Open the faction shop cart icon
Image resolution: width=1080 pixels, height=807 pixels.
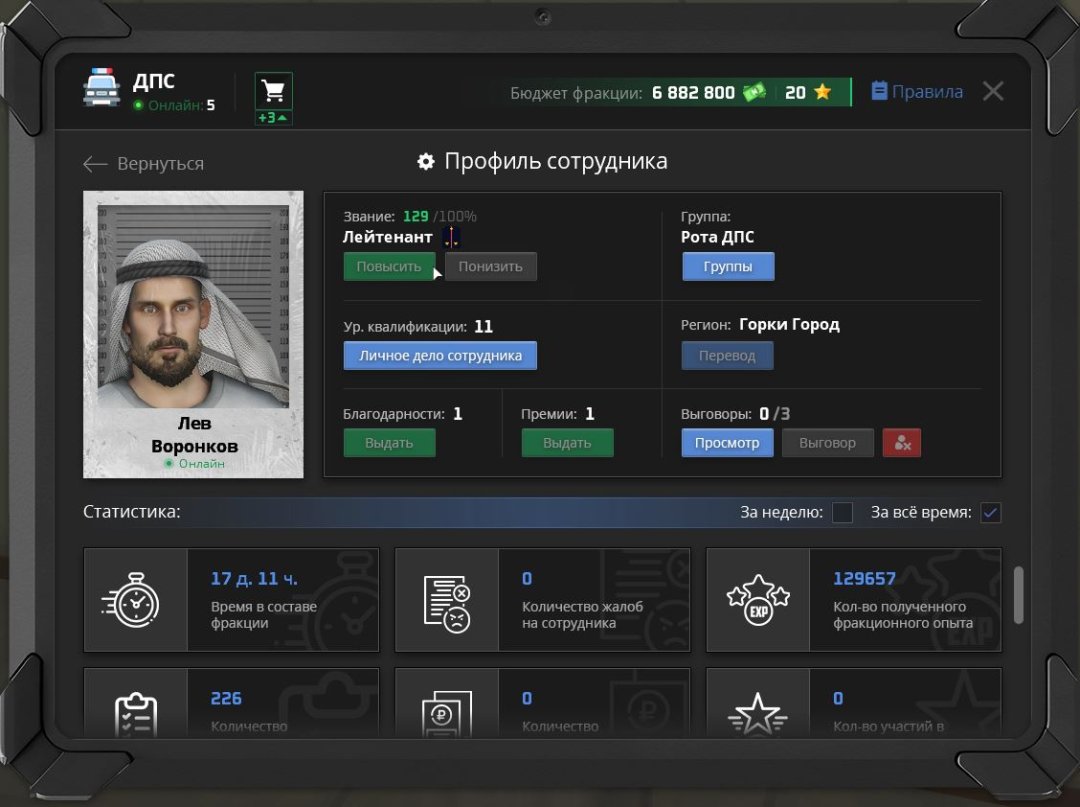[x=273, y=91]
